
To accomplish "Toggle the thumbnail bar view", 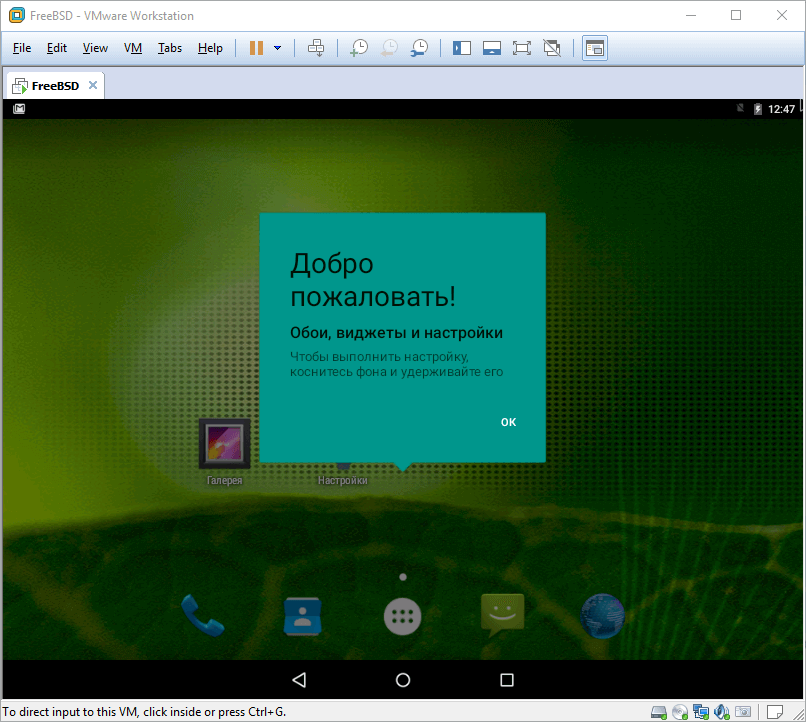I will click(x=491, y=48).
